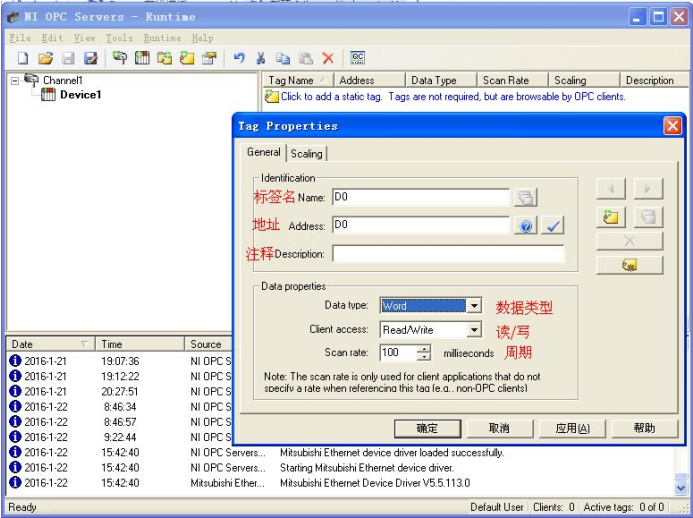Click into the Description input field
693x518 pixels.
click(x=448, y=254)
